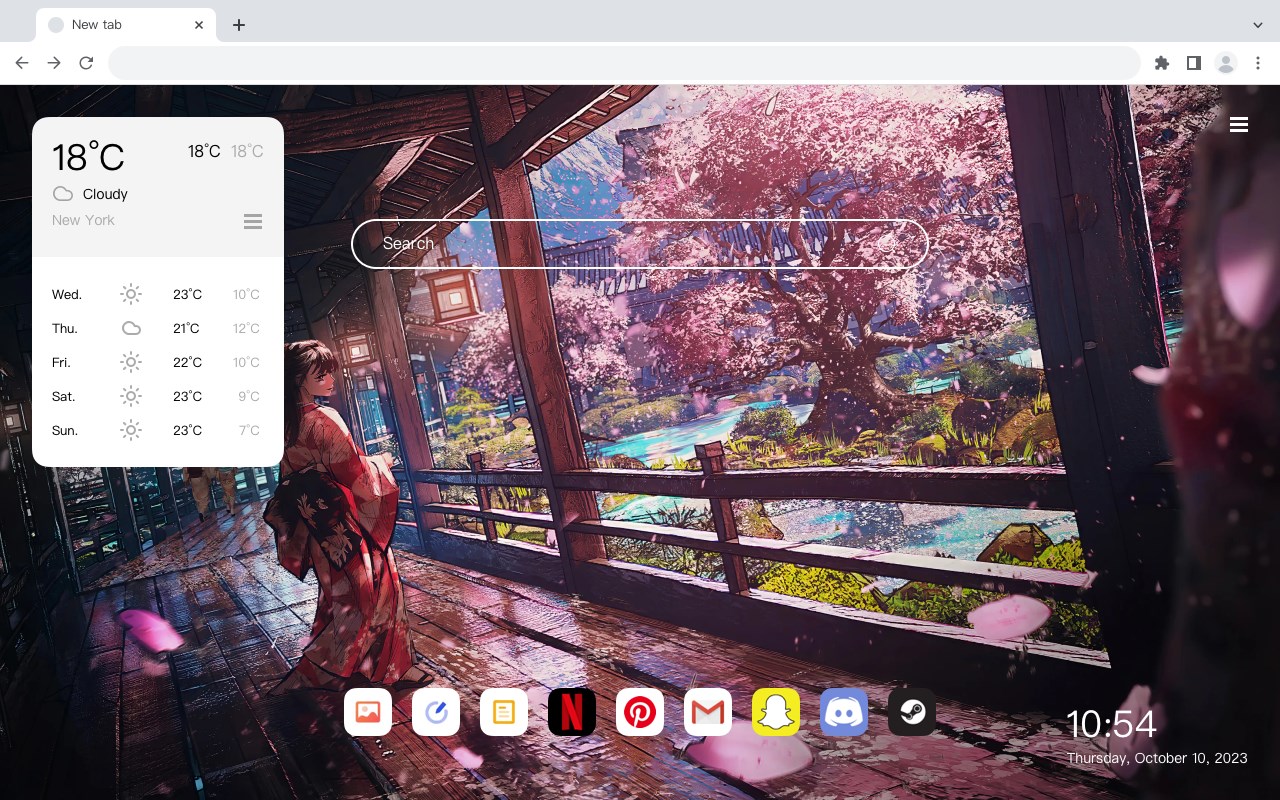Screen dimensions: 1280x800
Task: Launch the Snapchat shortcut
Action: 776,712
